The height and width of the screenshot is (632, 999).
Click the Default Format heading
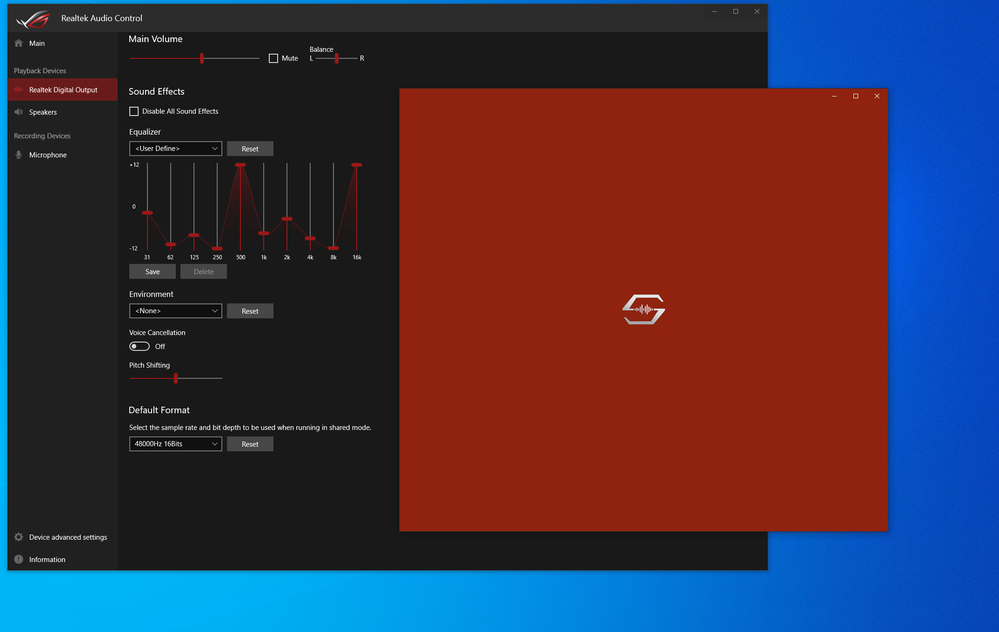point(159,410)
